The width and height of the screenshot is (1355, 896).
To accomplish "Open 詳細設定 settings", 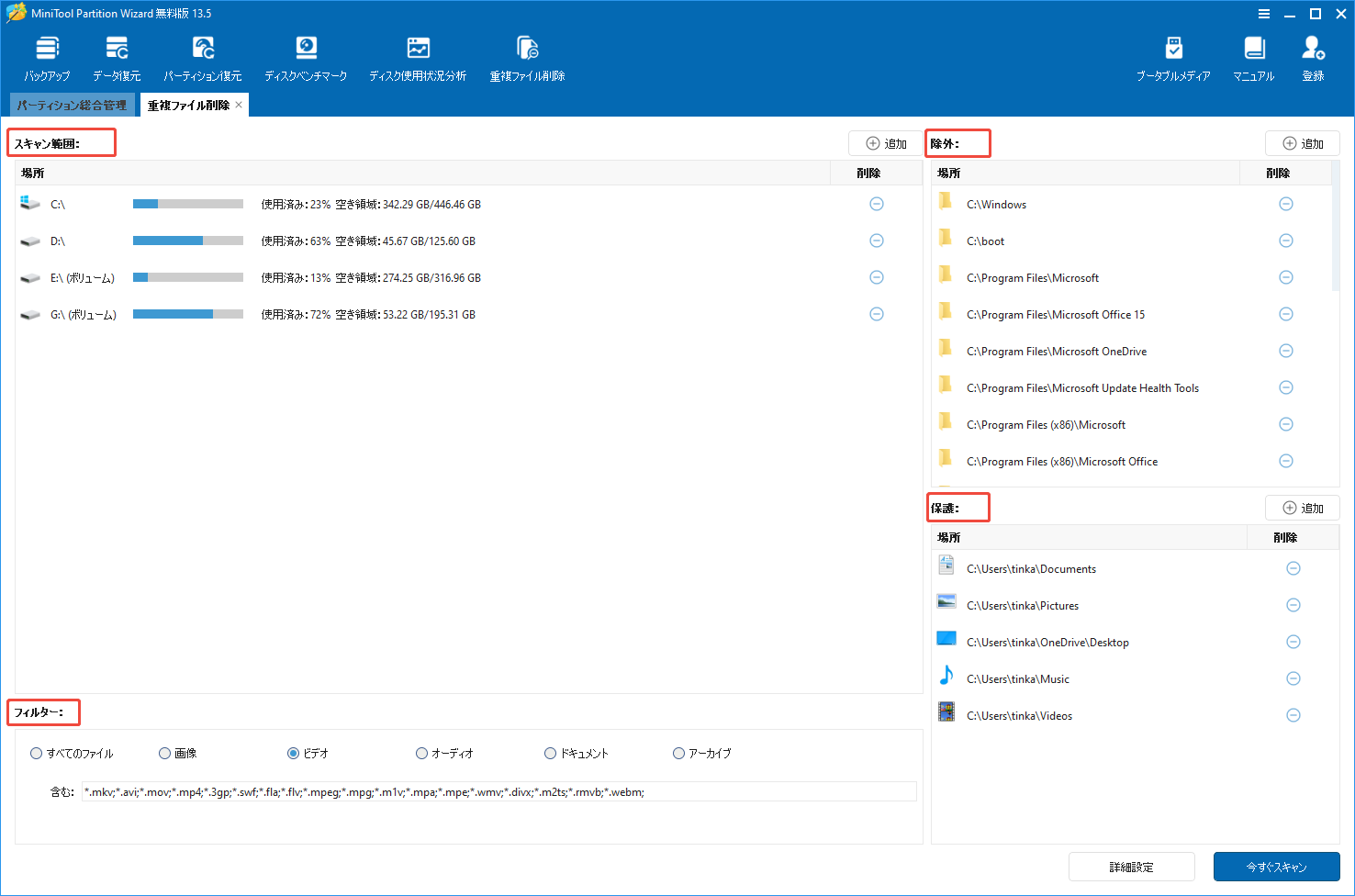I will [1131, 866].
